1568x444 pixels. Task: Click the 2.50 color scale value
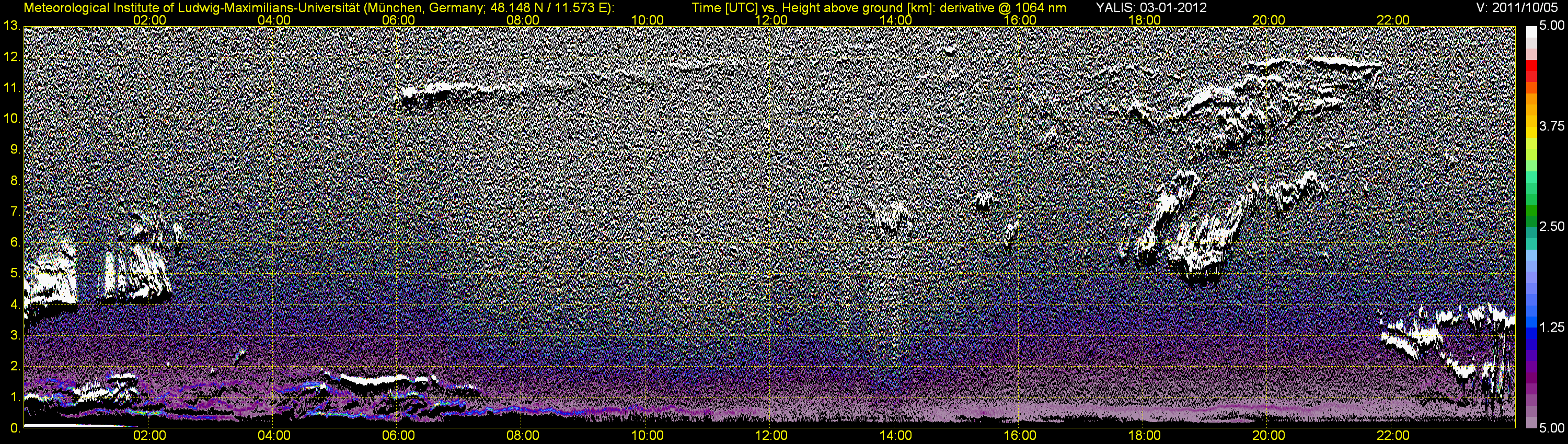point(1552,227)
